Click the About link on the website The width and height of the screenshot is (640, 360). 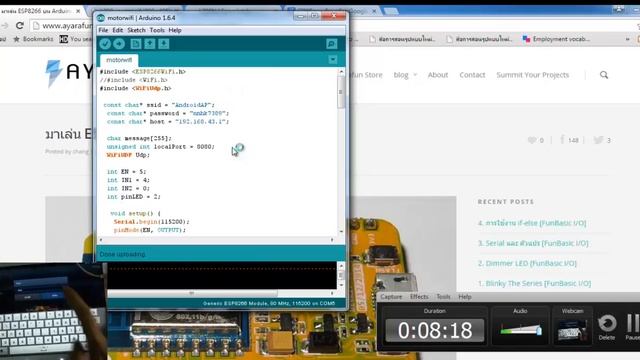pos(438,75)
